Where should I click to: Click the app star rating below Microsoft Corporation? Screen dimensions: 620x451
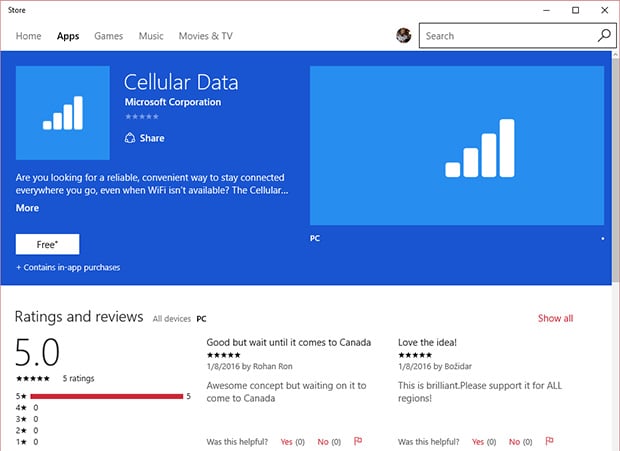(141, 117)
